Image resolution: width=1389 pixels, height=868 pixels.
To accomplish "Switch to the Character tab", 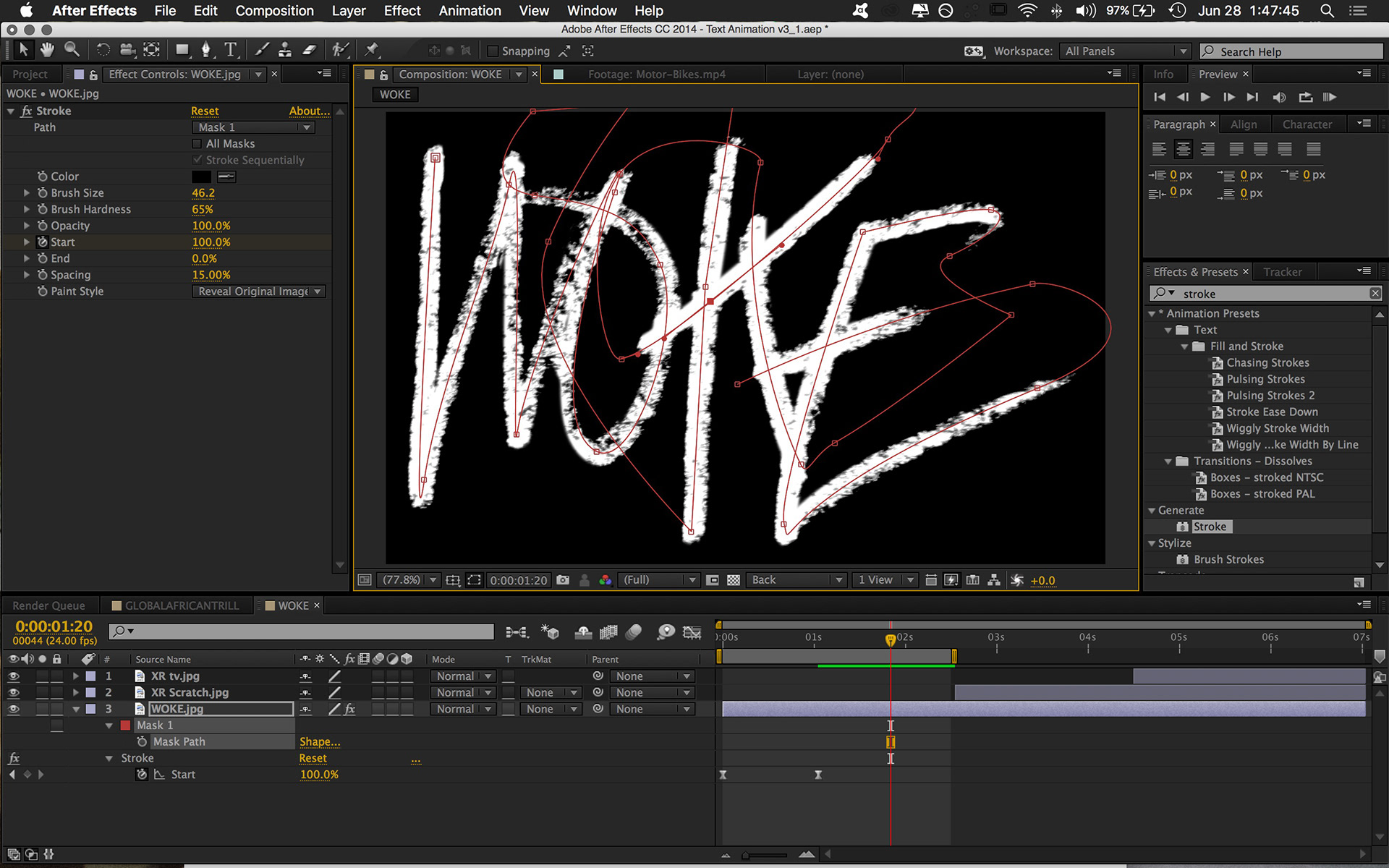I will (1307, 124).
